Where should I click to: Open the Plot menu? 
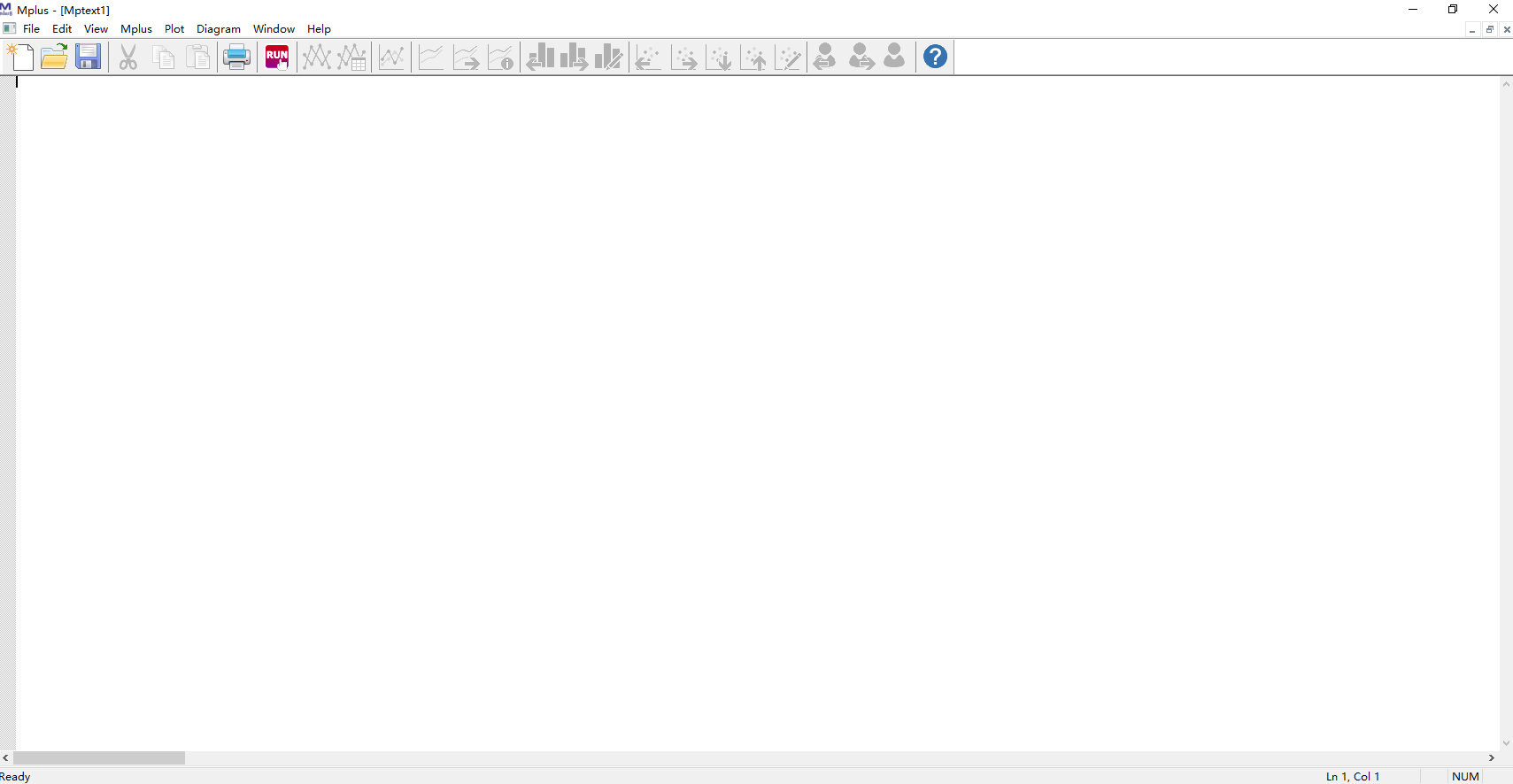point(174,29)
